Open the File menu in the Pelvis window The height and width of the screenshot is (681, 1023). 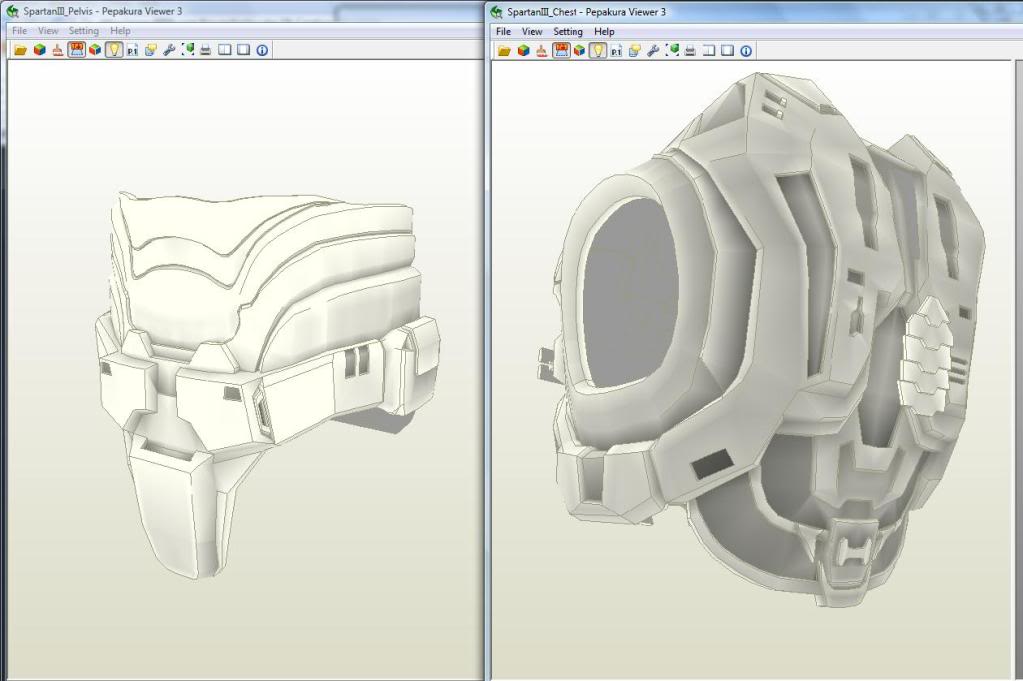coord(20,31)
